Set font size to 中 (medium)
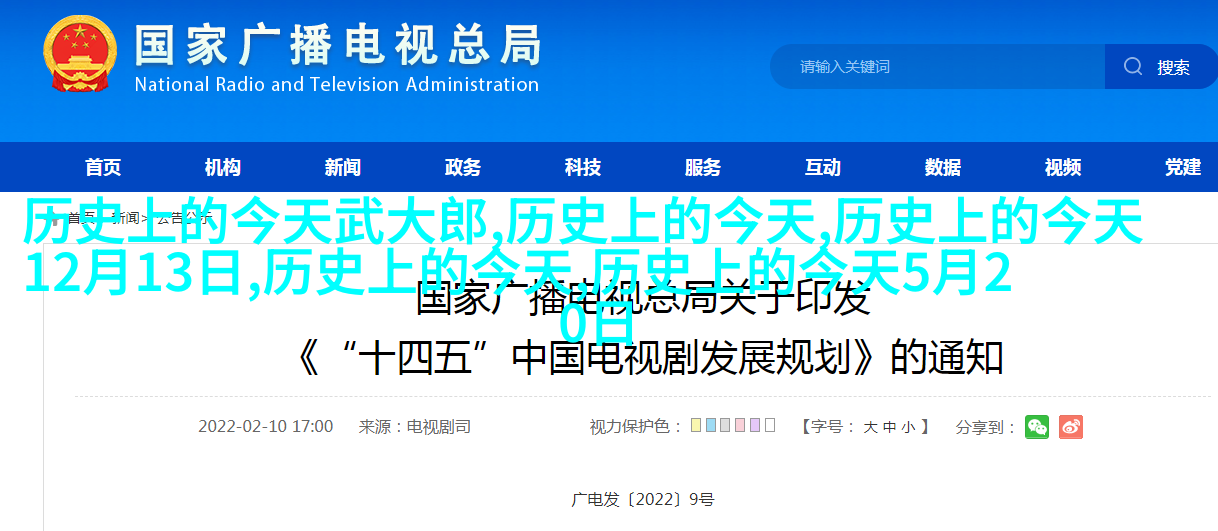Image resolution: width=1218 pixels, height=531 pixels. [x=889, y=427]
